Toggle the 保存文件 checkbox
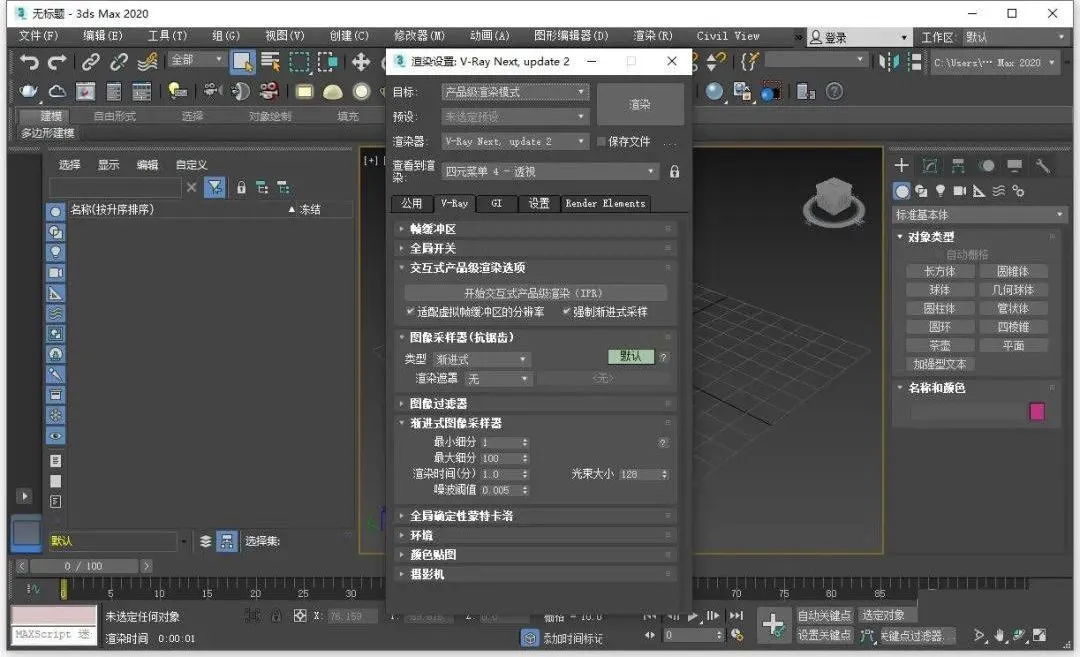Screen dimensions: 1080x657 click(601, 142)
